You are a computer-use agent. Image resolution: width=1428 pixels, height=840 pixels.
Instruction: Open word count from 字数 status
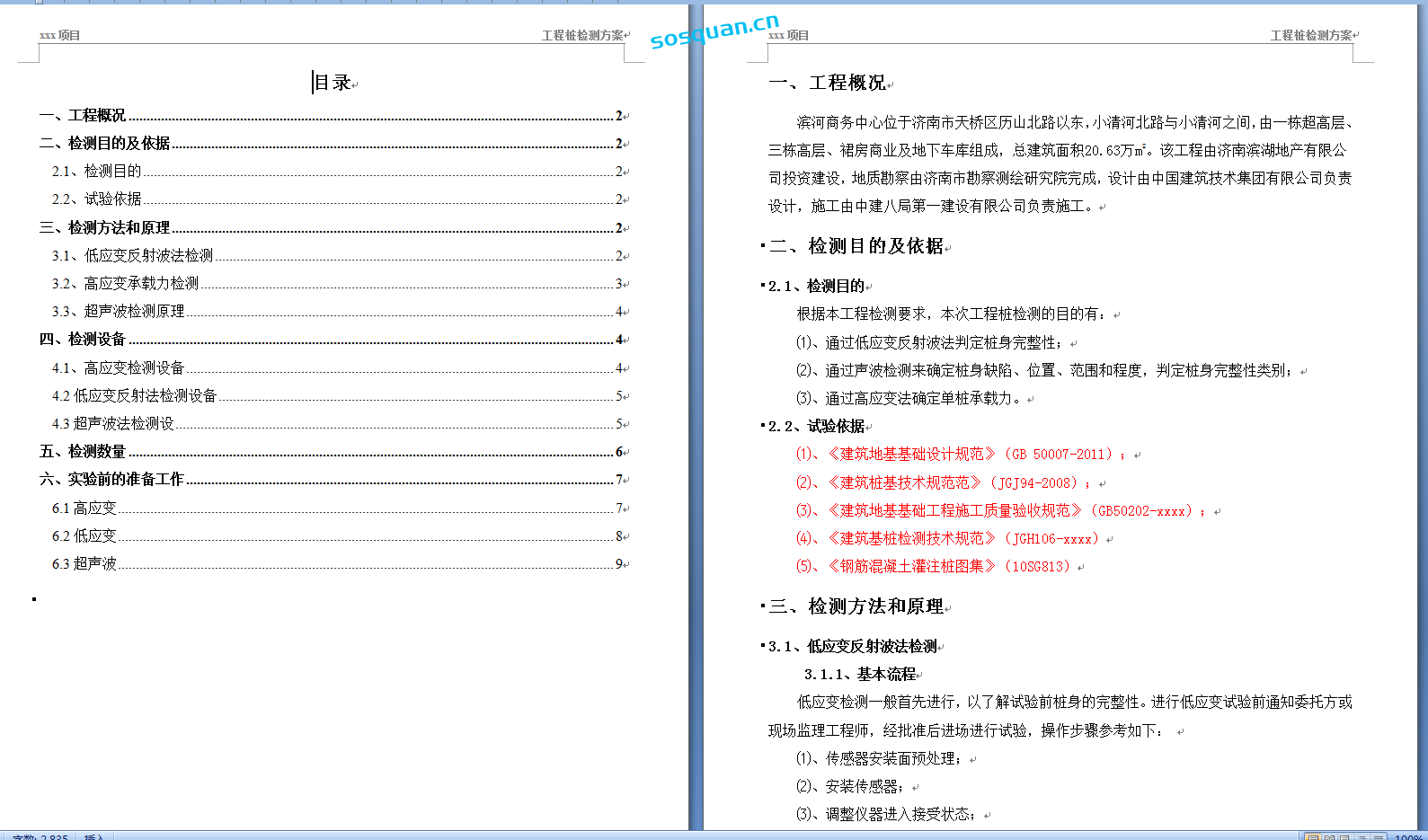click(40, 836)
